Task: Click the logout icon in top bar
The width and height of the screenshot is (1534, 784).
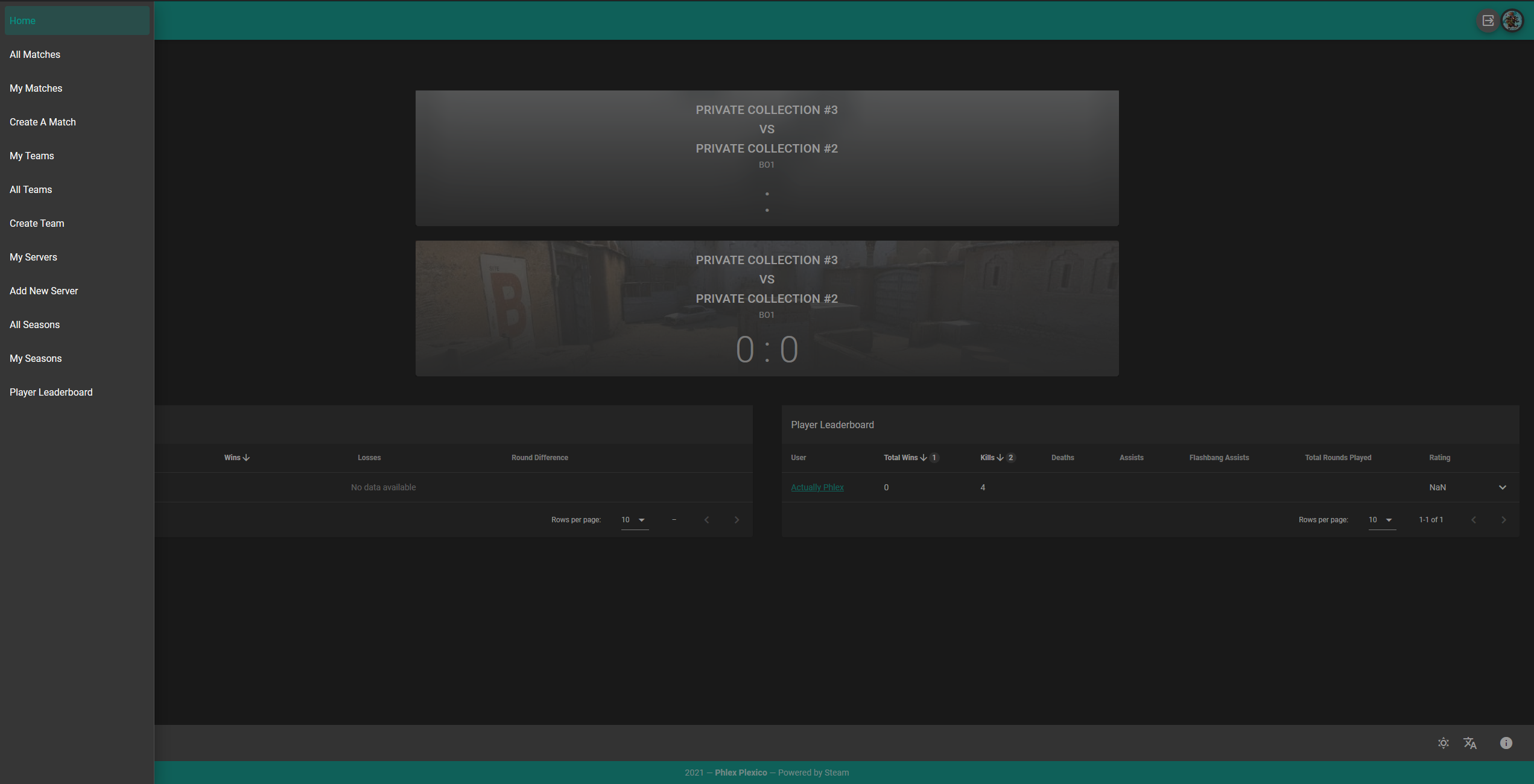Action: pyautogui.click(x=1488, y=21)
